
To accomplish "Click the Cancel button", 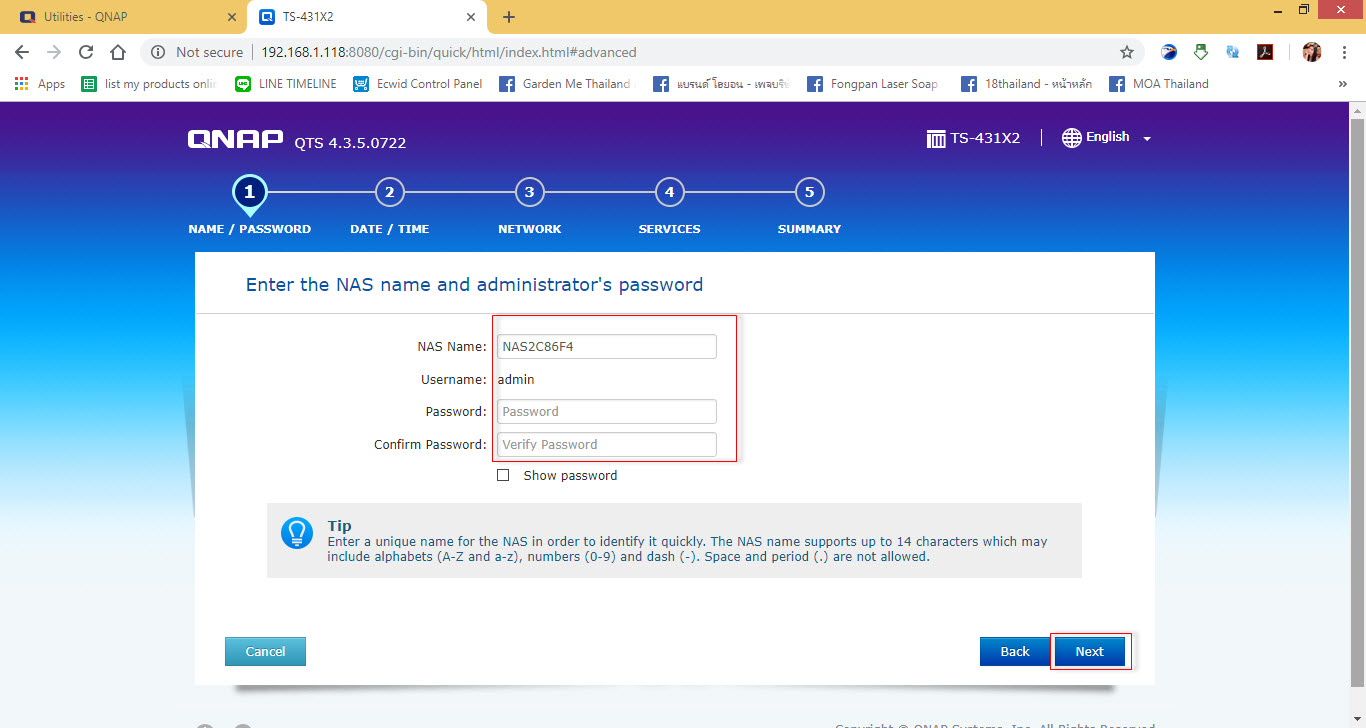I will pos(265,651).
